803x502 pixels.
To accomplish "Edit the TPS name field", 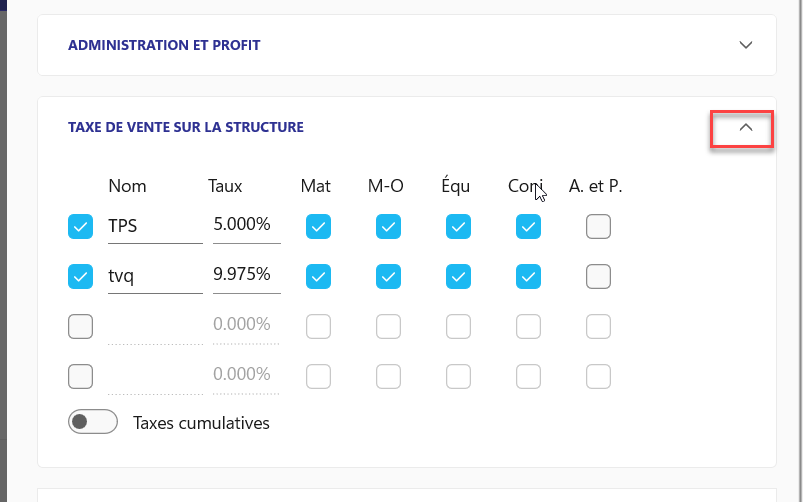I will (154, 227).
